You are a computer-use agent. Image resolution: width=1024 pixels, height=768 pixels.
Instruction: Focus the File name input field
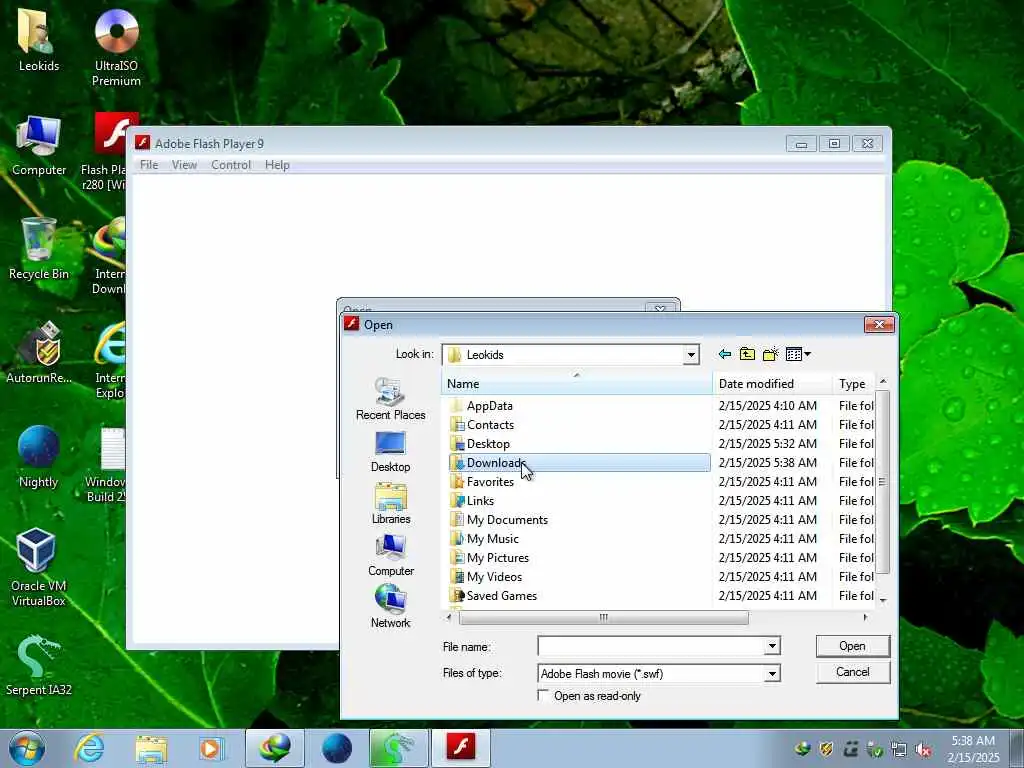point(650,646)
